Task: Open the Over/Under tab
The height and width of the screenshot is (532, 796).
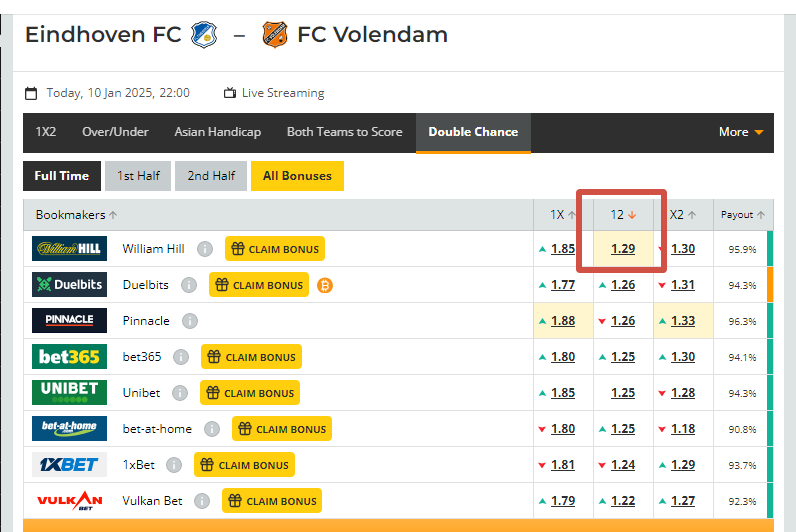Action: [115, 132]
